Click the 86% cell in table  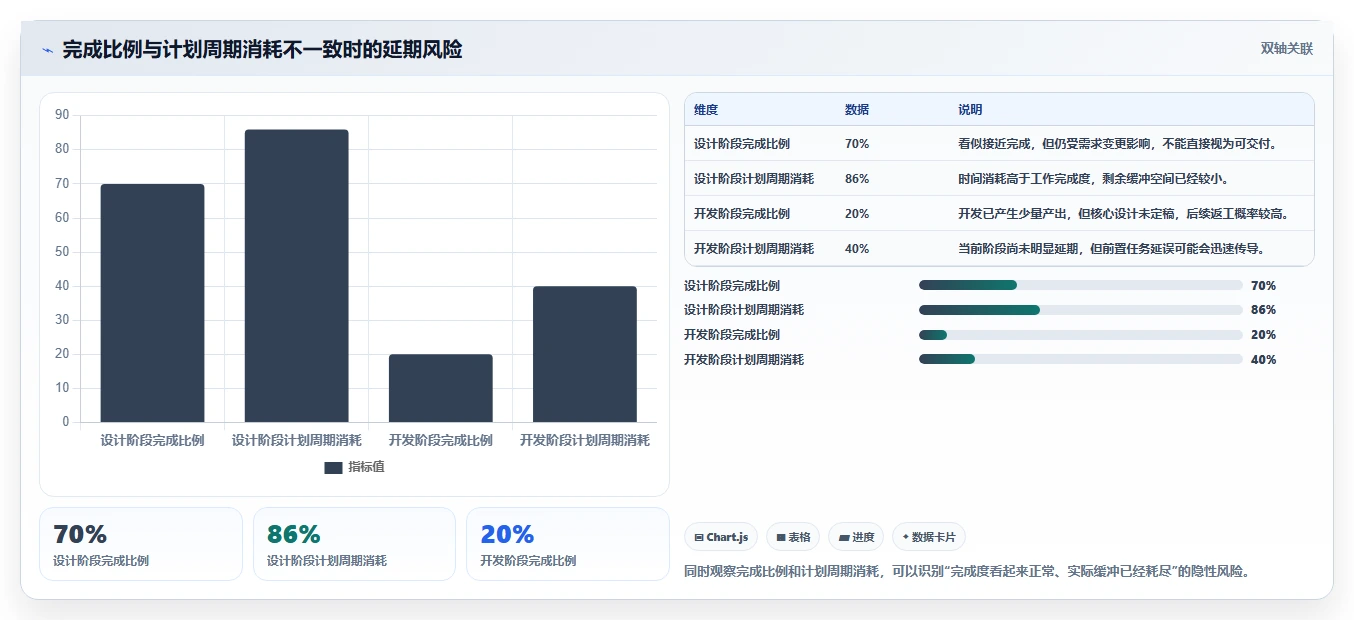coord(857,179)
